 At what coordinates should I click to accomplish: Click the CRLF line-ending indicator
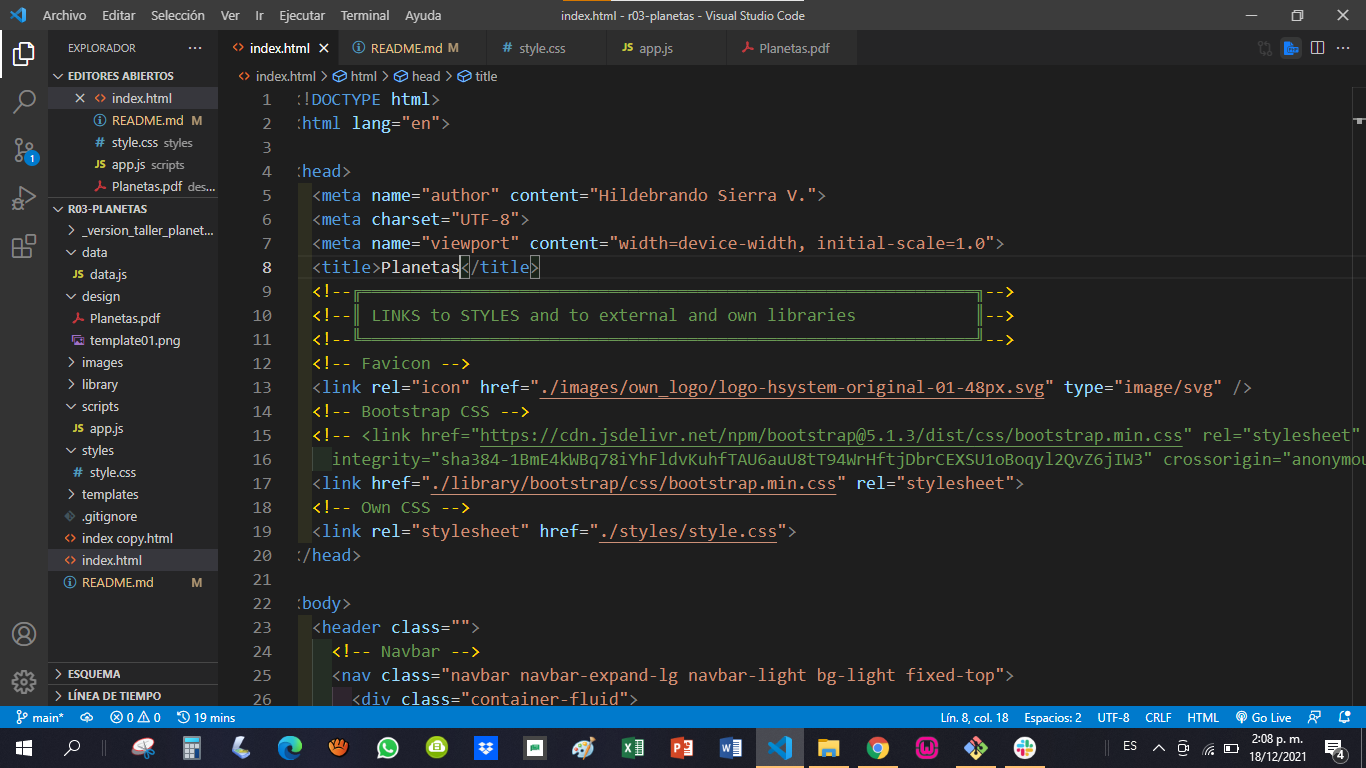[1157, 717]
